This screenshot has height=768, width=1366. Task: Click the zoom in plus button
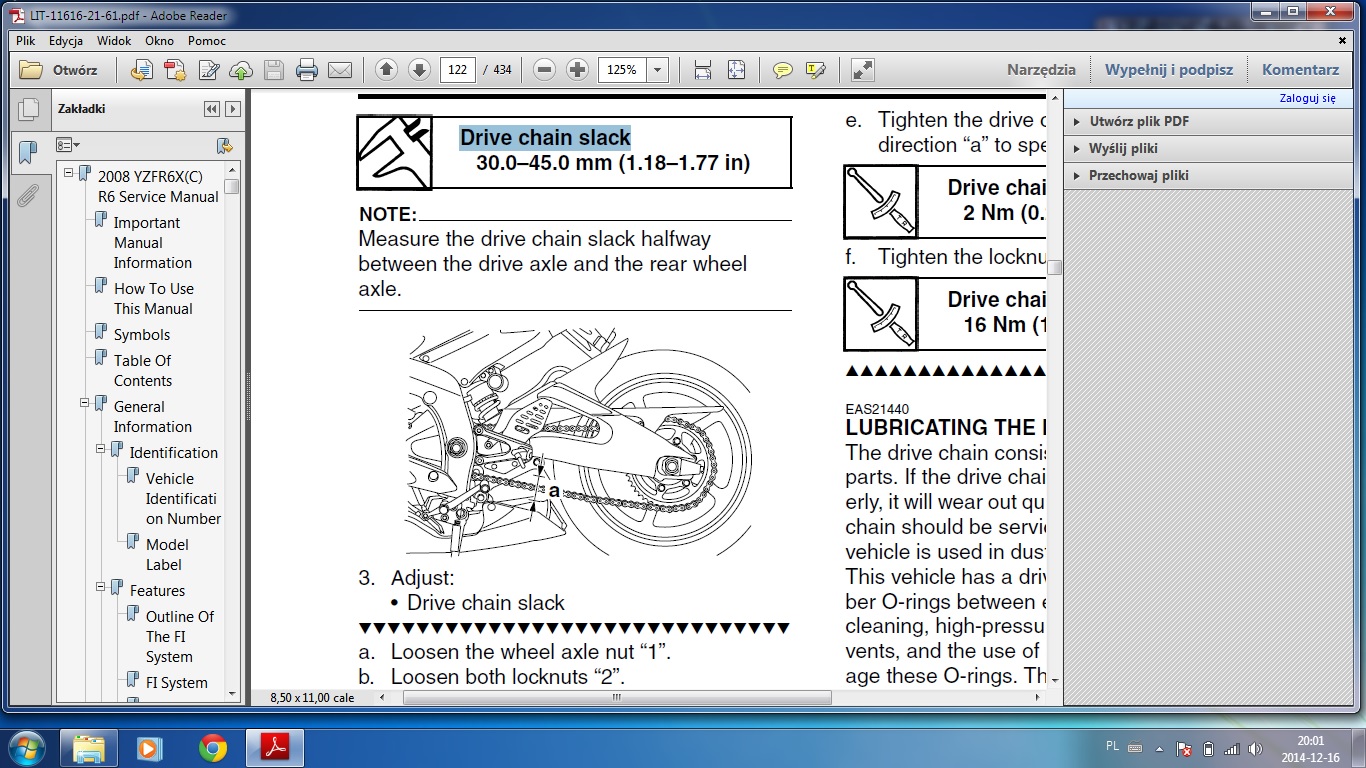click(x=577, y=70)
